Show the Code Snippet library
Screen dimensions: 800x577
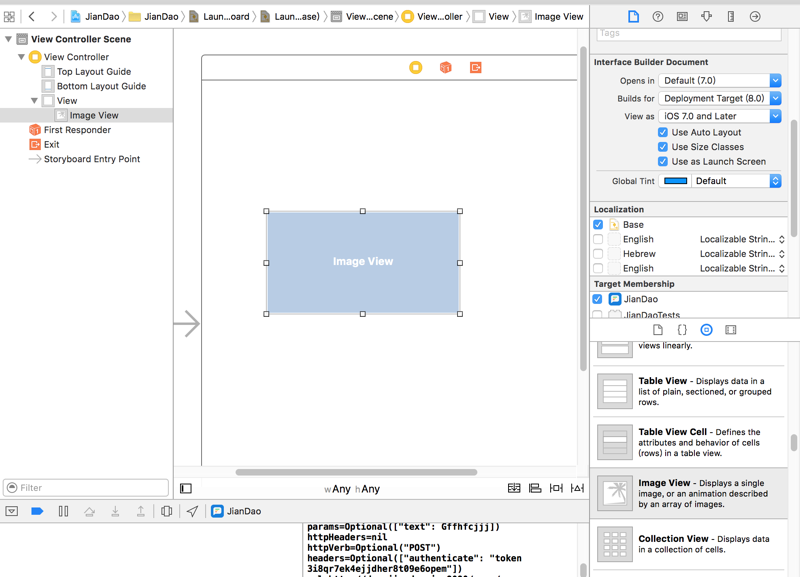682,330
